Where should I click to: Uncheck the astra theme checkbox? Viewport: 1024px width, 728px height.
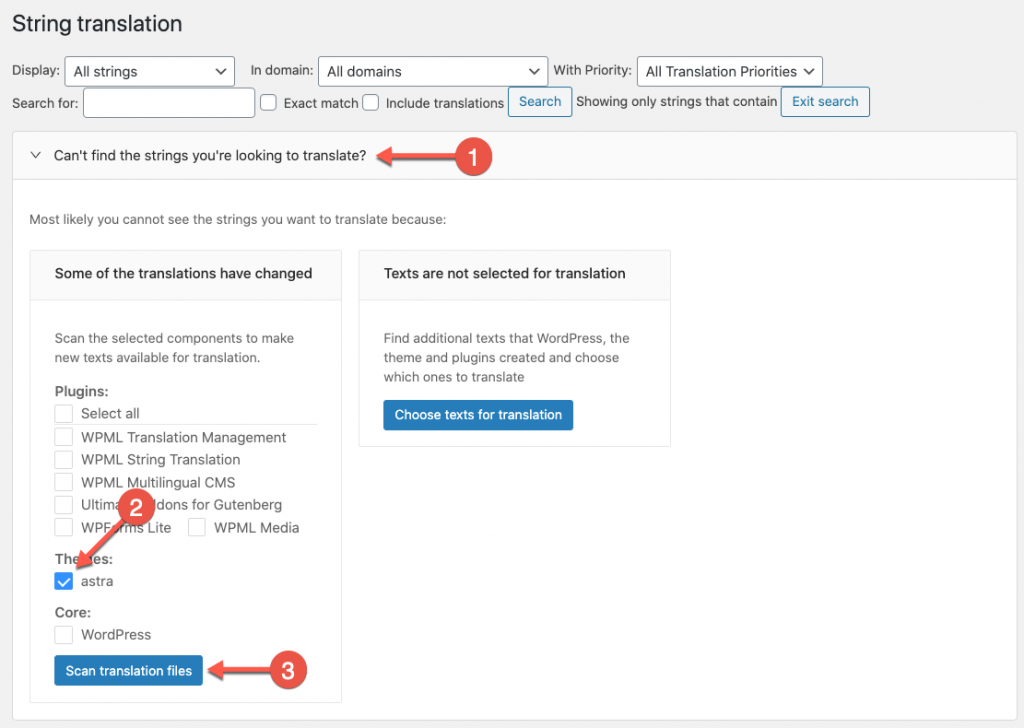[63, 581]
